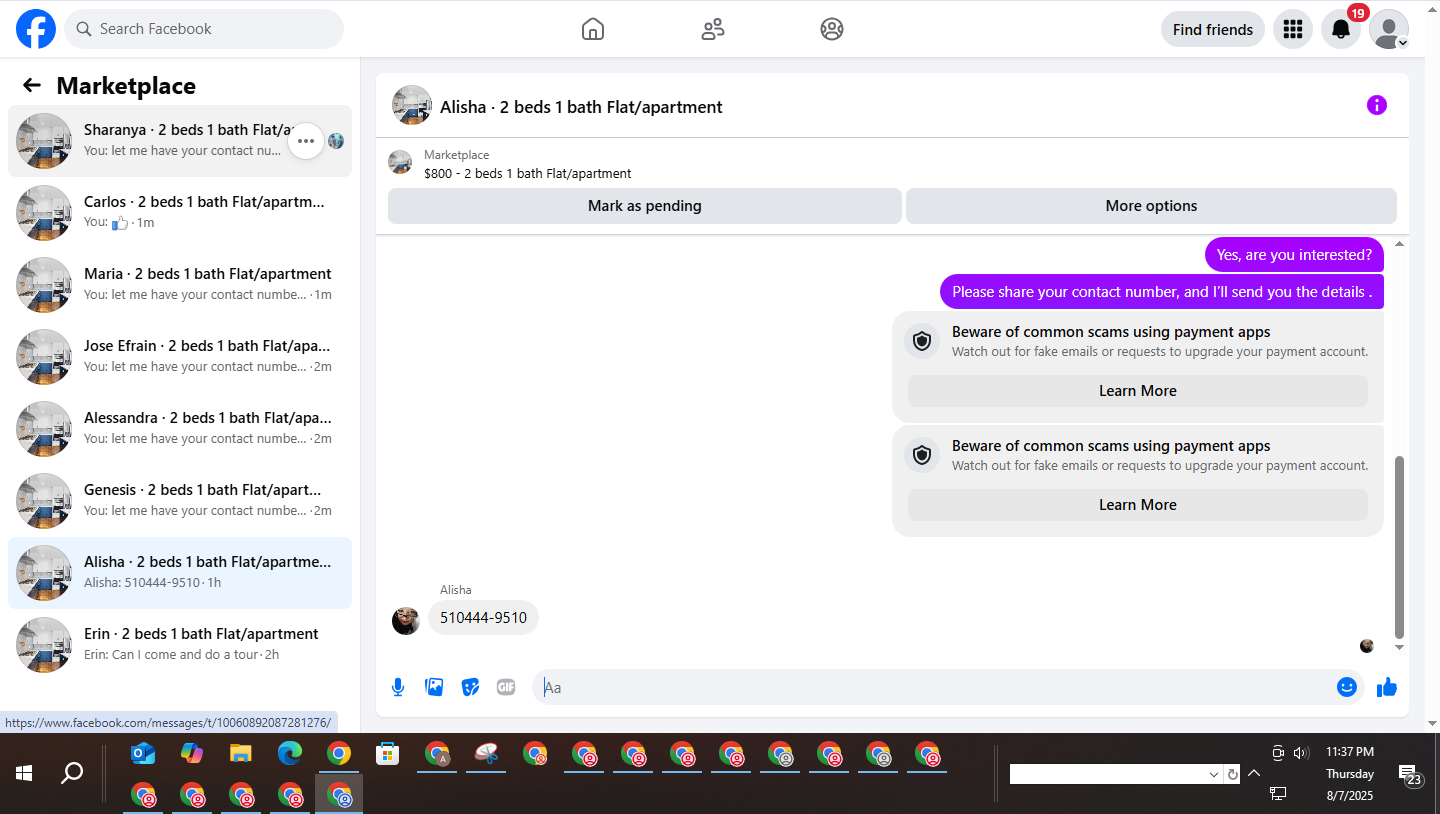
Task: Click the second Learn More button
Action: coord(1138,505)
